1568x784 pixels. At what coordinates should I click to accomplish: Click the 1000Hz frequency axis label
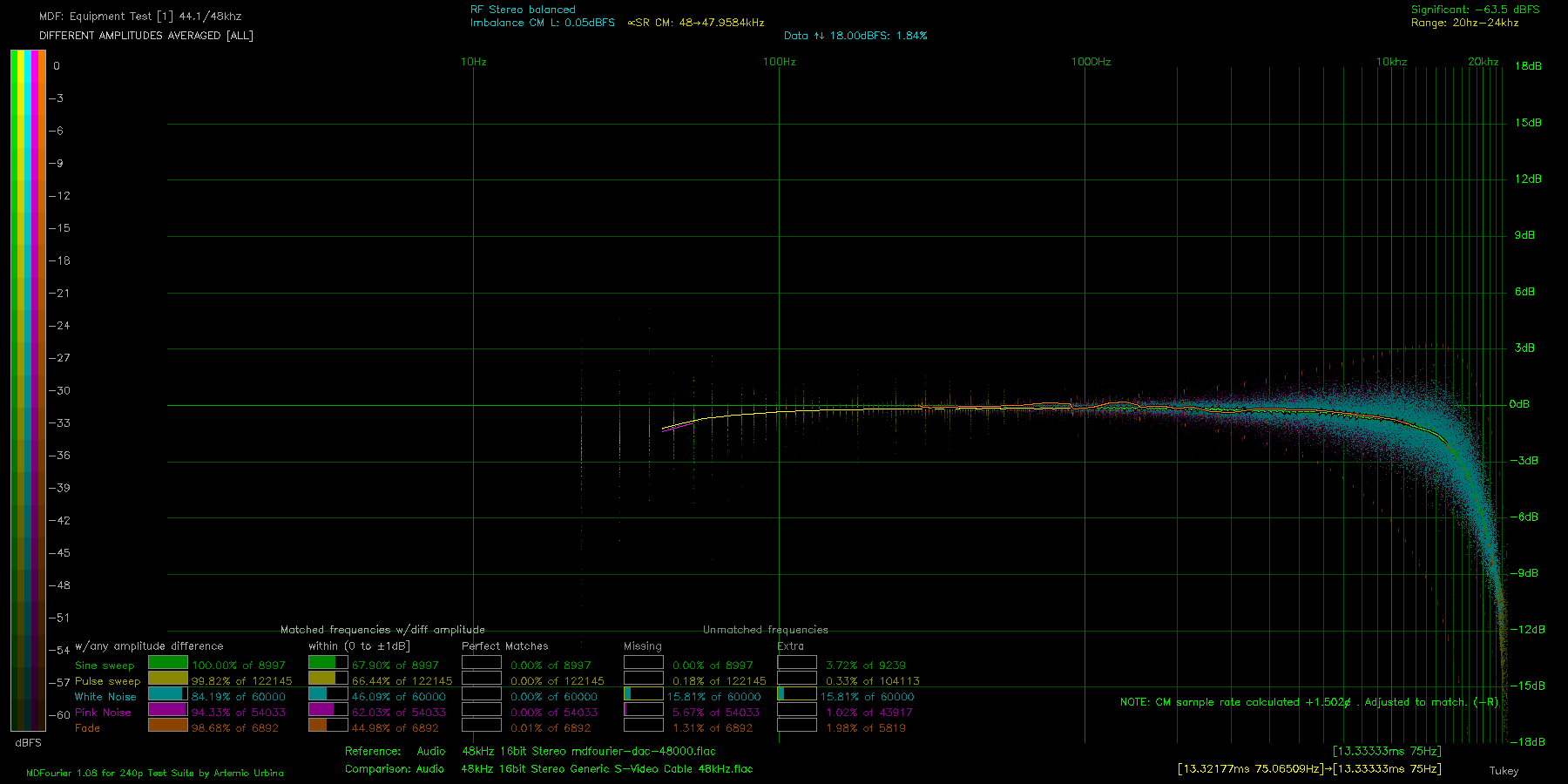(x=1091, y=62)
